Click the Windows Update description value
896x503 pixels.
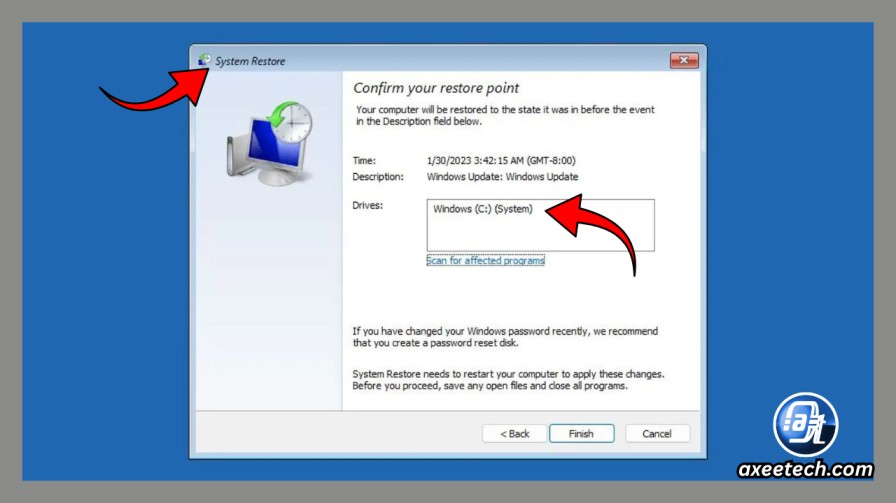point(502,177)
